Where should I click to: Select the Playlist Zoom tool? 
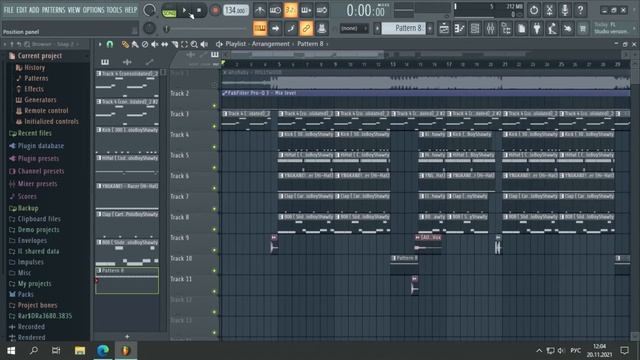point(194,44)
